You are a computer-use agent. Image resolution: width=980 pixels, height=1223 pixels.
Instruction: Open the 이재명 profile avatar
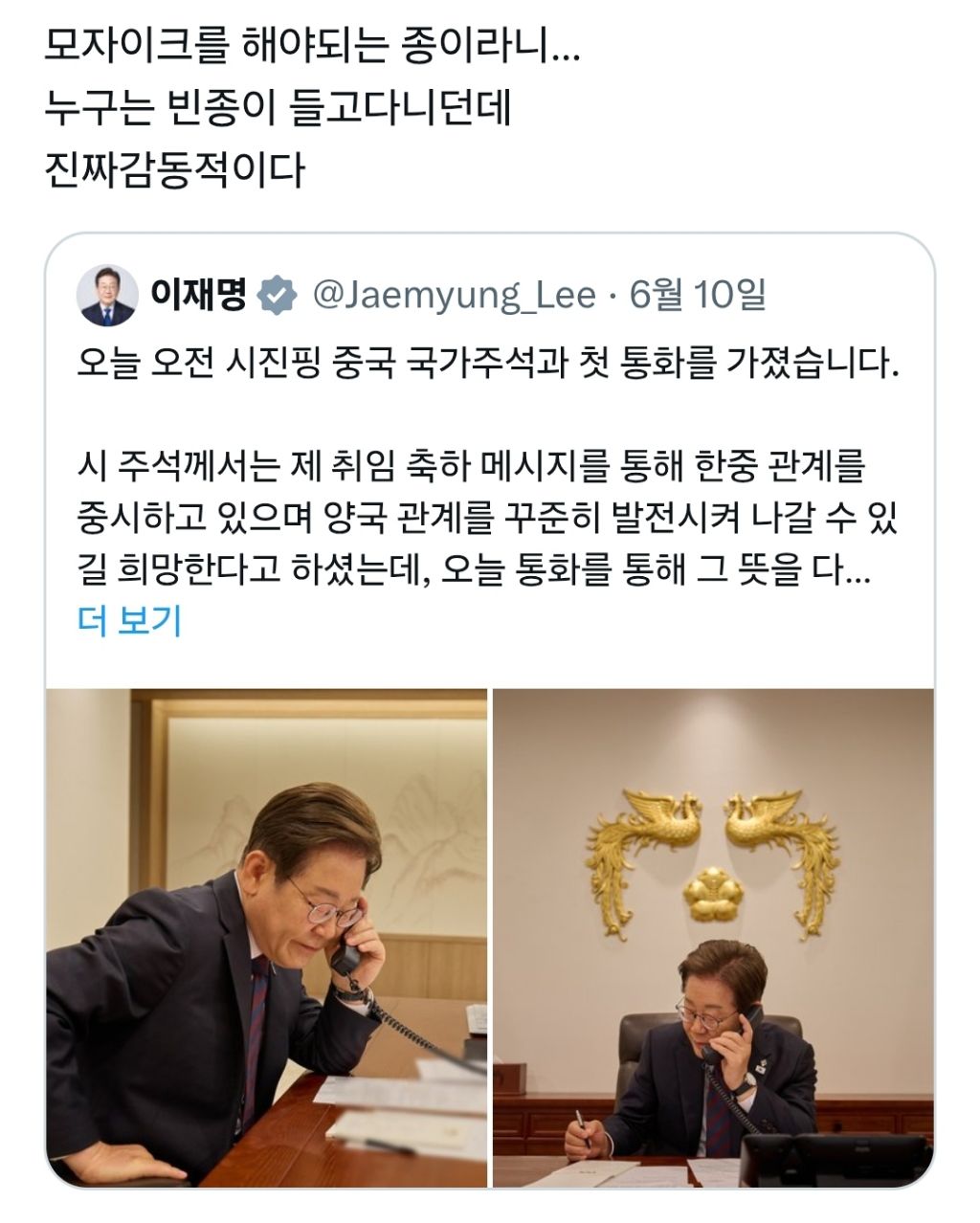pos(106,296)
